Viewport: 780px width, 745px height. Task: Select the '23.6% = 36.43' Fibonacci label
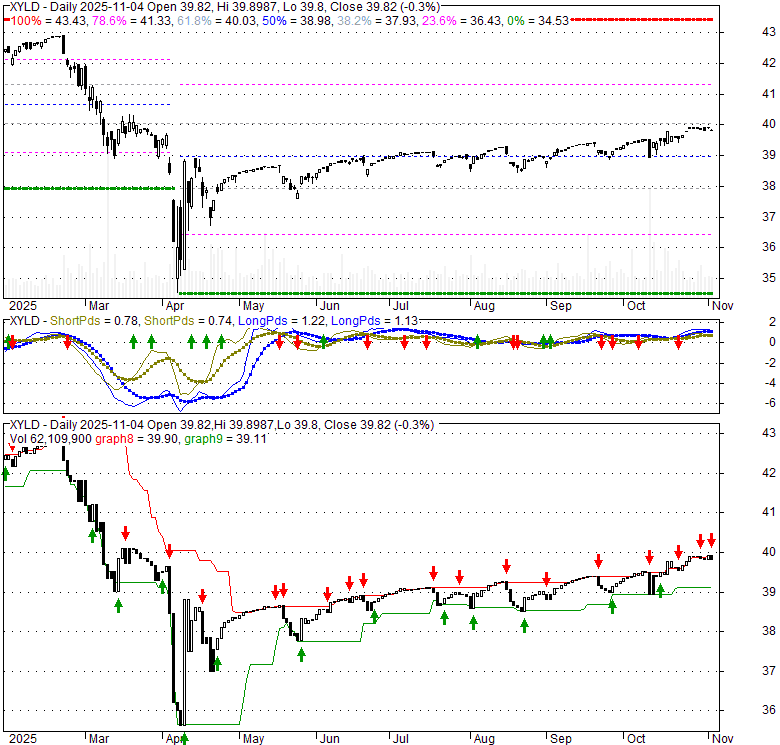pyautogui.click(x=462, y=21)
